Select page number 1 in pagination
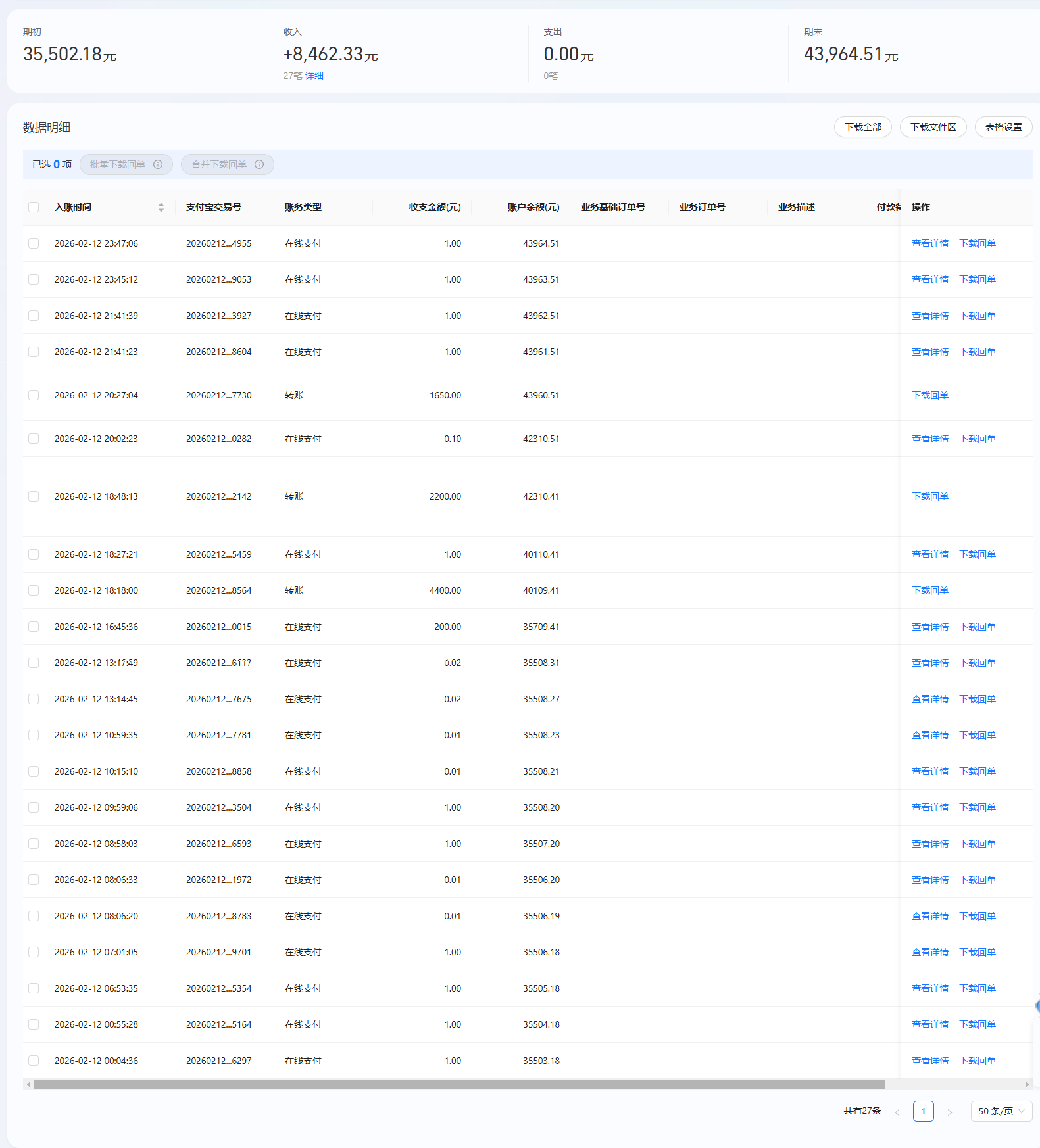The image size is (1040, 1148). 923,1111
